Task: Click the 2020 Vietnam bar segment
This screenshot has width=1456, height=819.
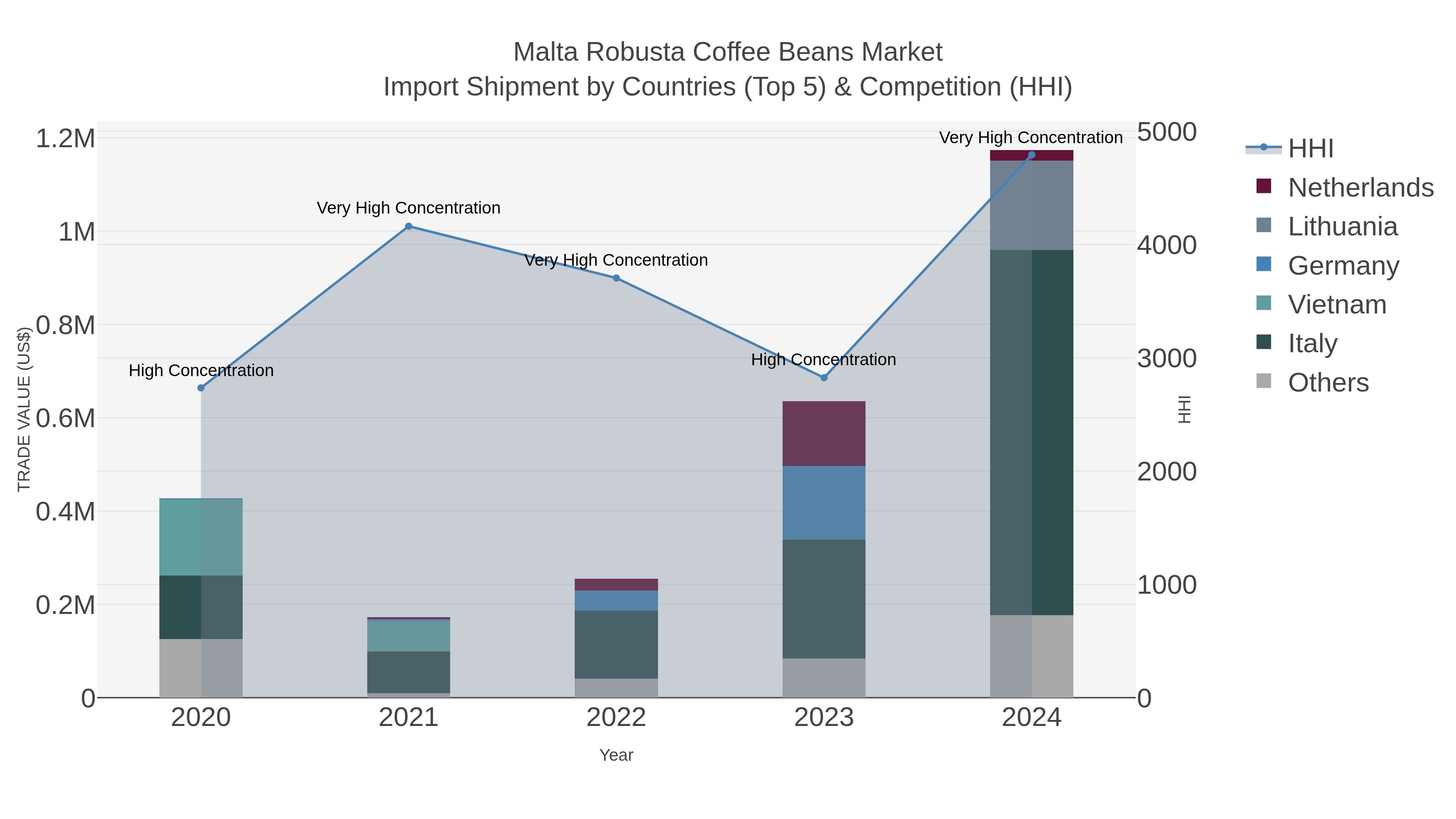Action: click(x=201, y=538)
